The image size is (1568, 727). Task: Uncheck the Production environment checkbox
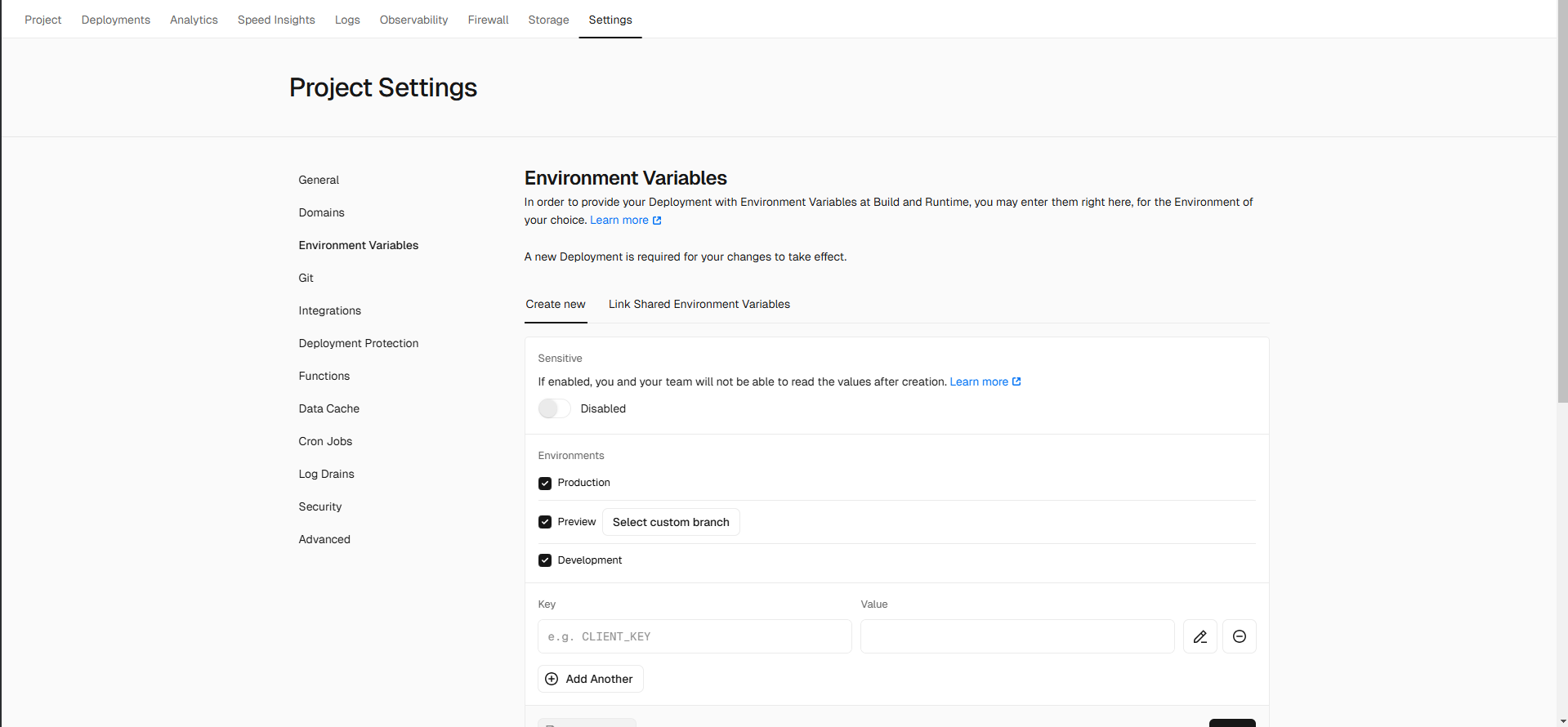[545, 484]
